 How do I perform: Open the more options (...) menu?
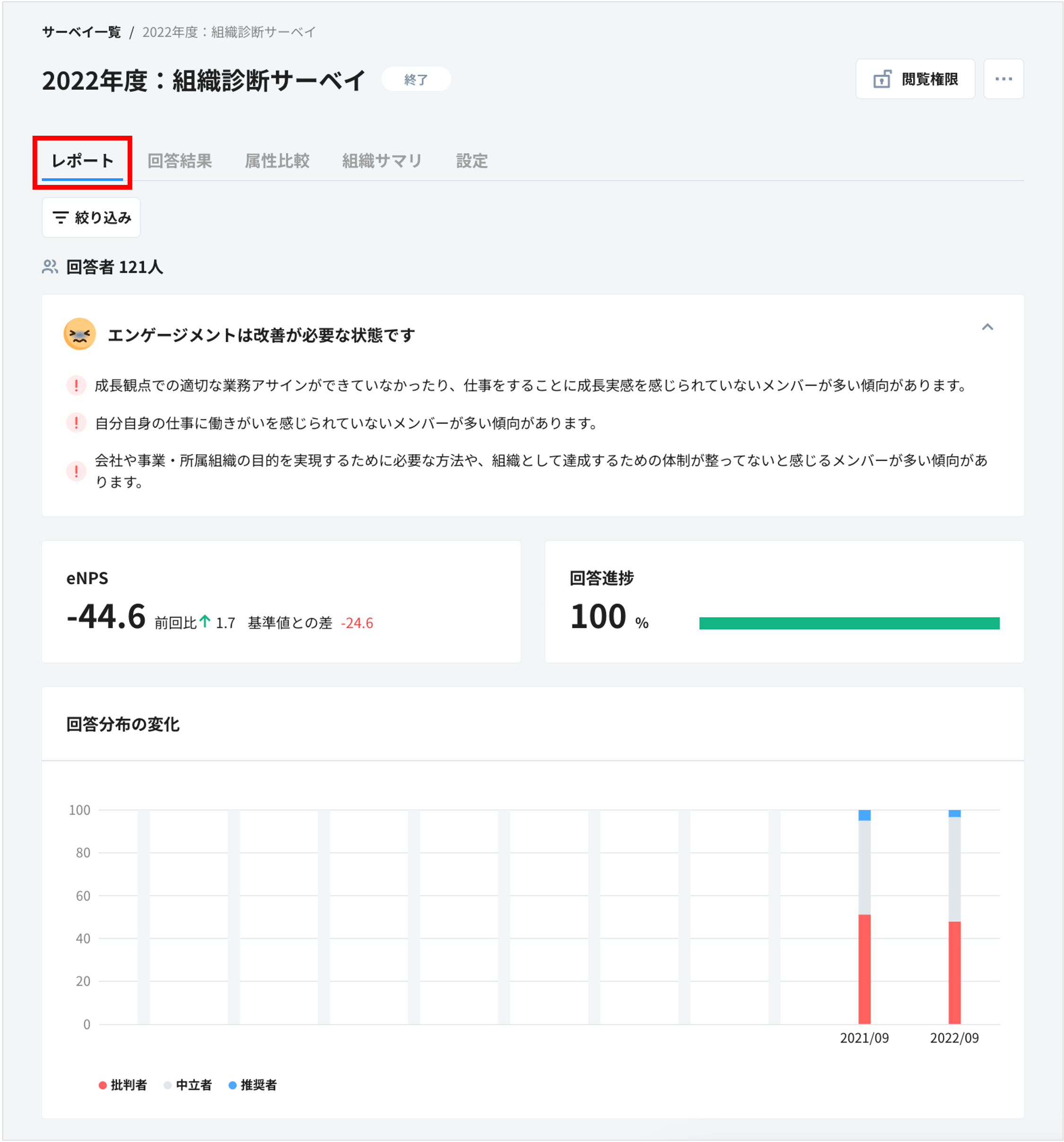[x=1003, y=78]
